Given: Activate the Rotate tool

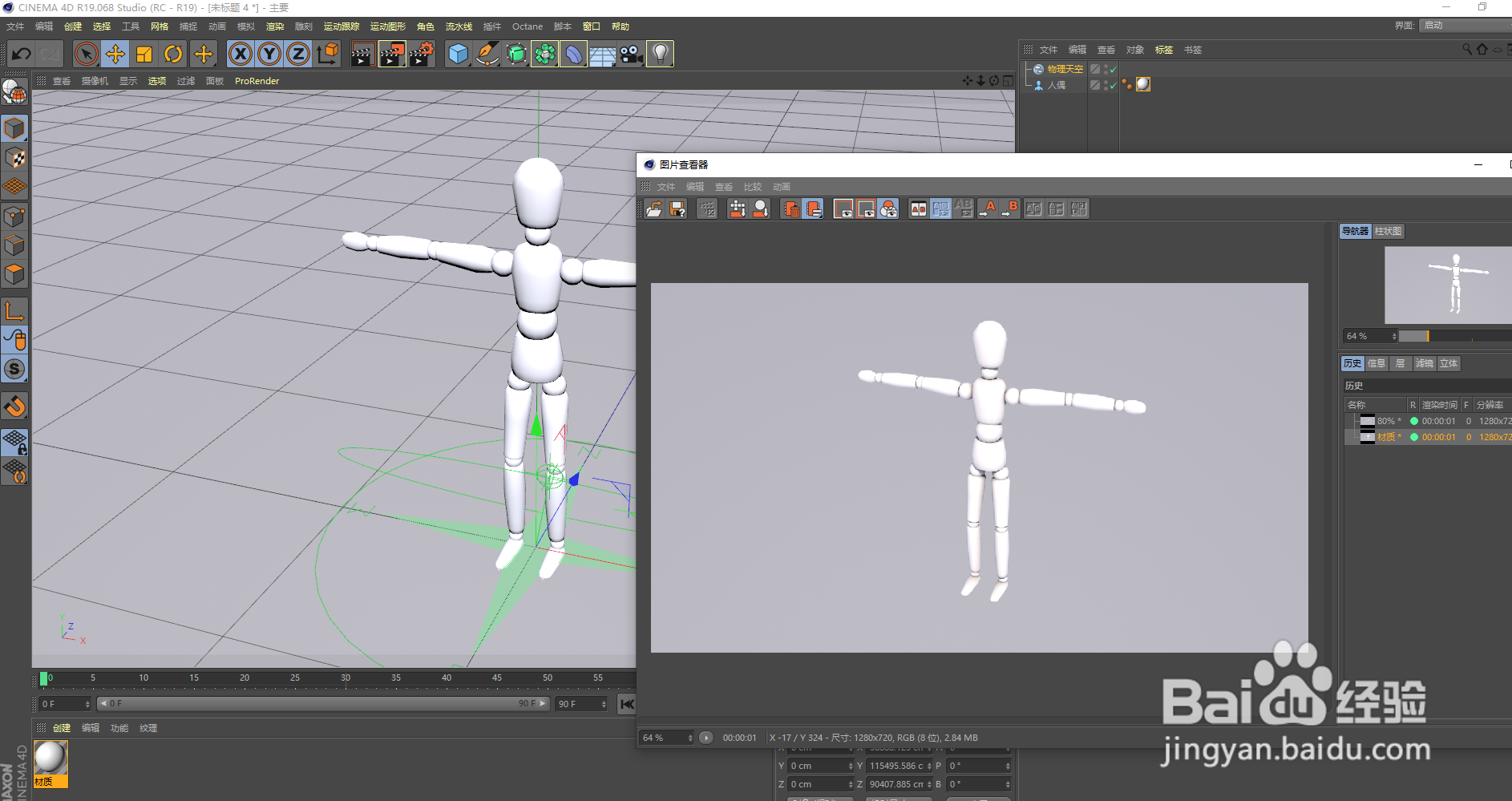Looking at the screenshot, I should coord(173,55).
